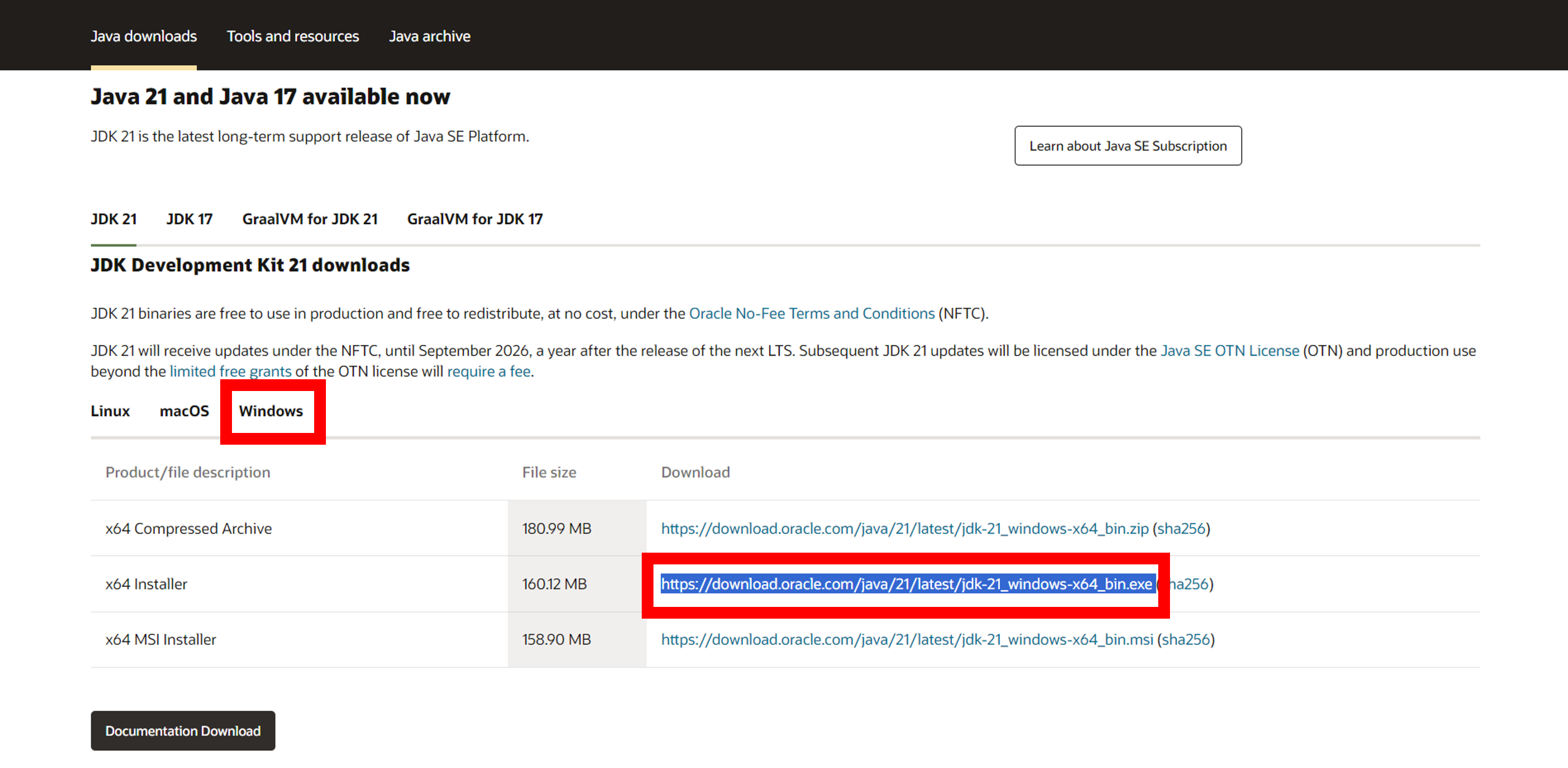Open the GraalVM for JDK 21 tab
This screenshot has width=1568, height=768.
coord(310,219)
